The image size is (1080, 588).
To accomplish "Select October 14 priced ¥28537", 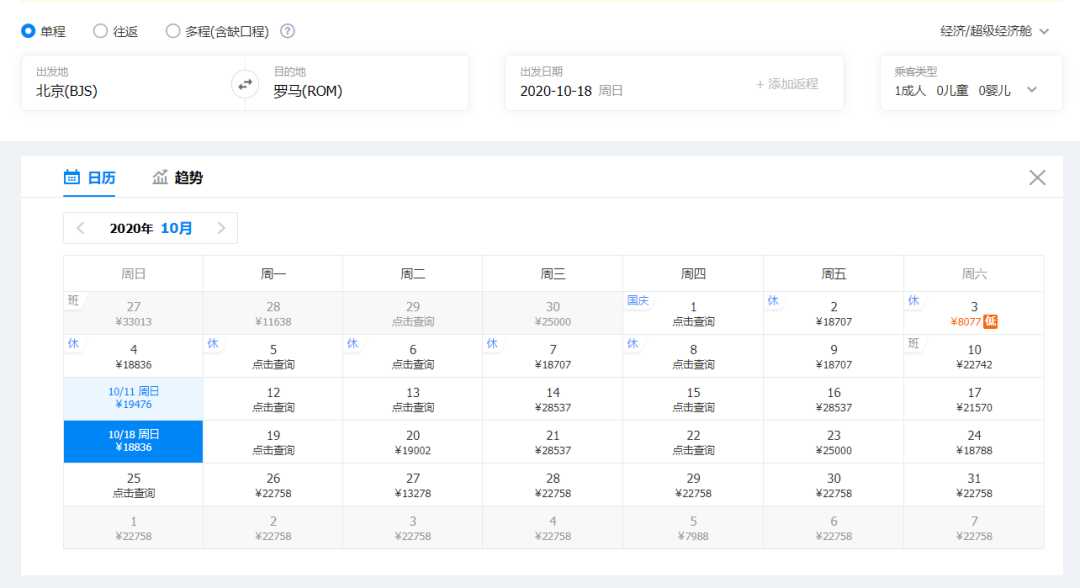I will [x=552, y=399].
